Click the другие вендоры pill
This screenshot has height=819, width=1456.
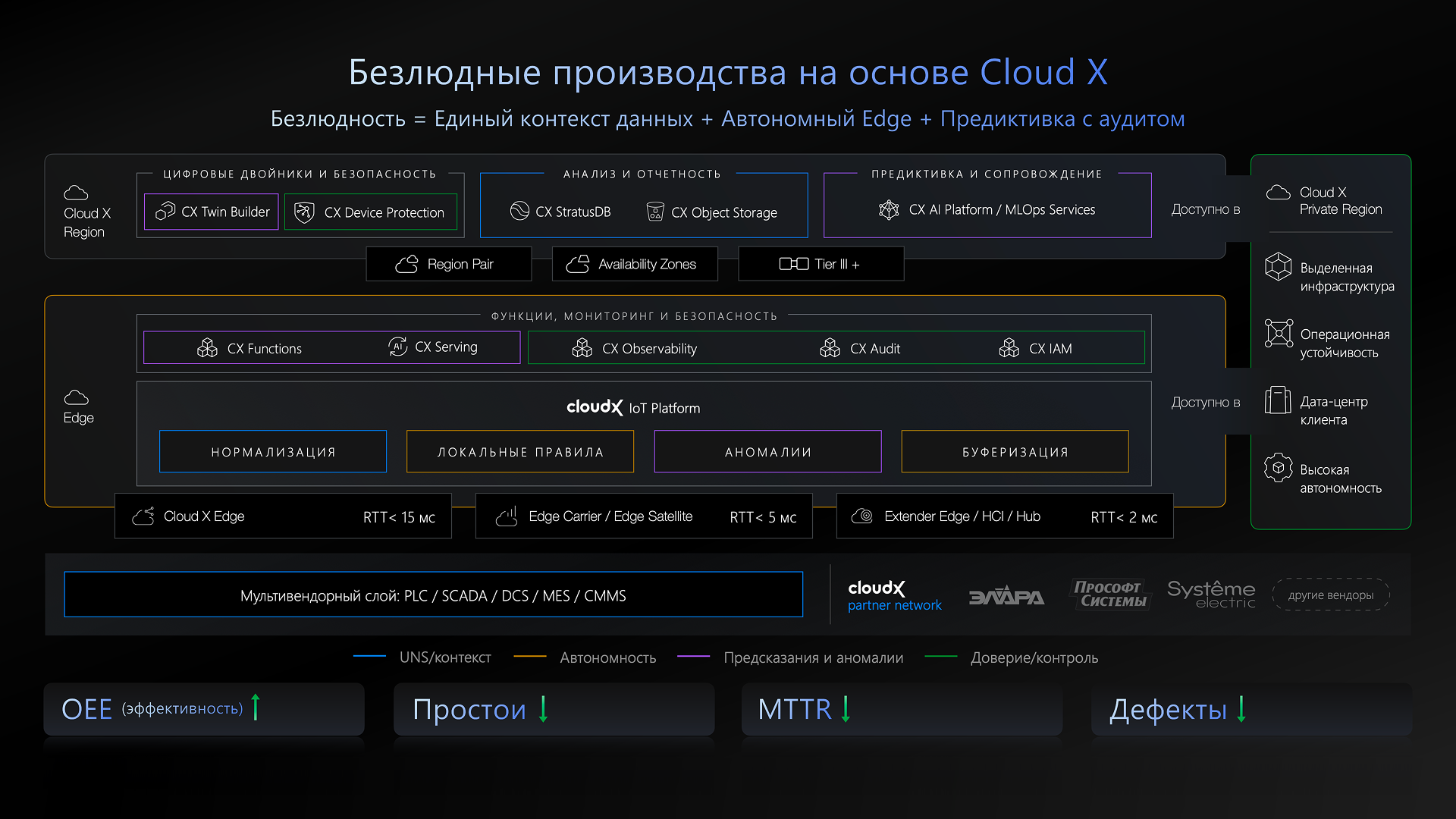1331,595
